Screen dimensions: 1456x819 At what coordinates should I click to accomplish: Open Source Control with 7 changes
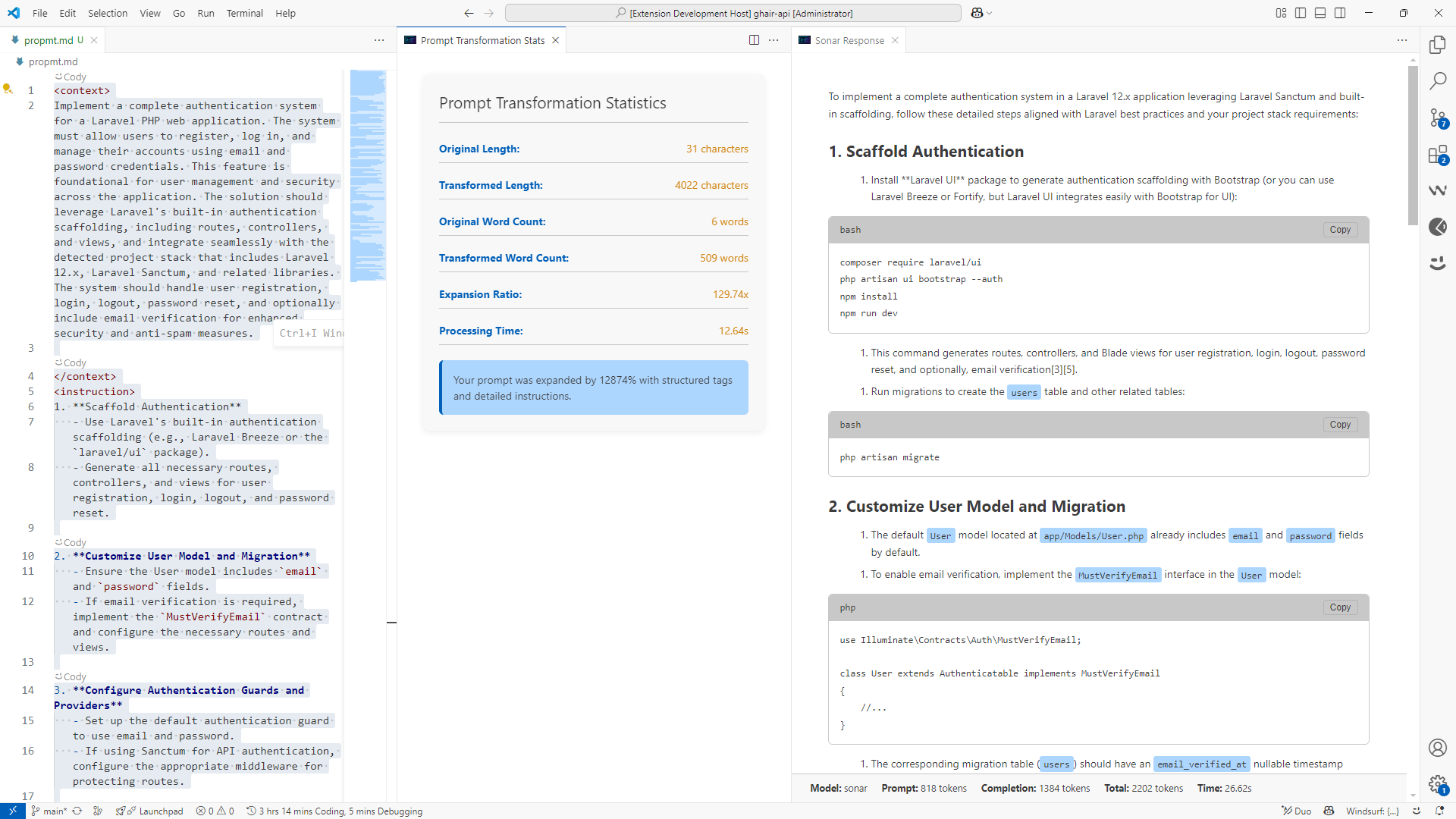click(1437, 118)
